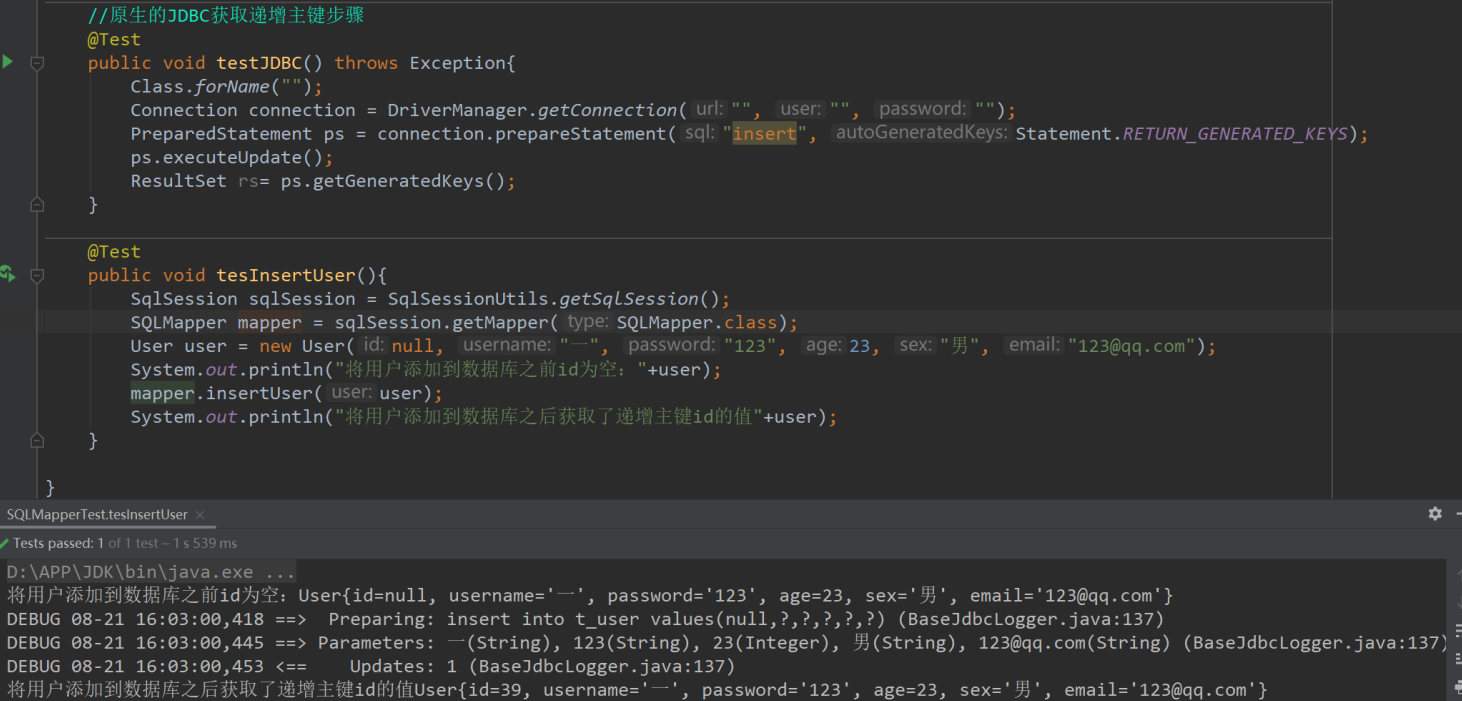Viewport: 1462px width, 701px height.
Task: Click the tesInsertUser method name in editor
Action: pos(286,275)
